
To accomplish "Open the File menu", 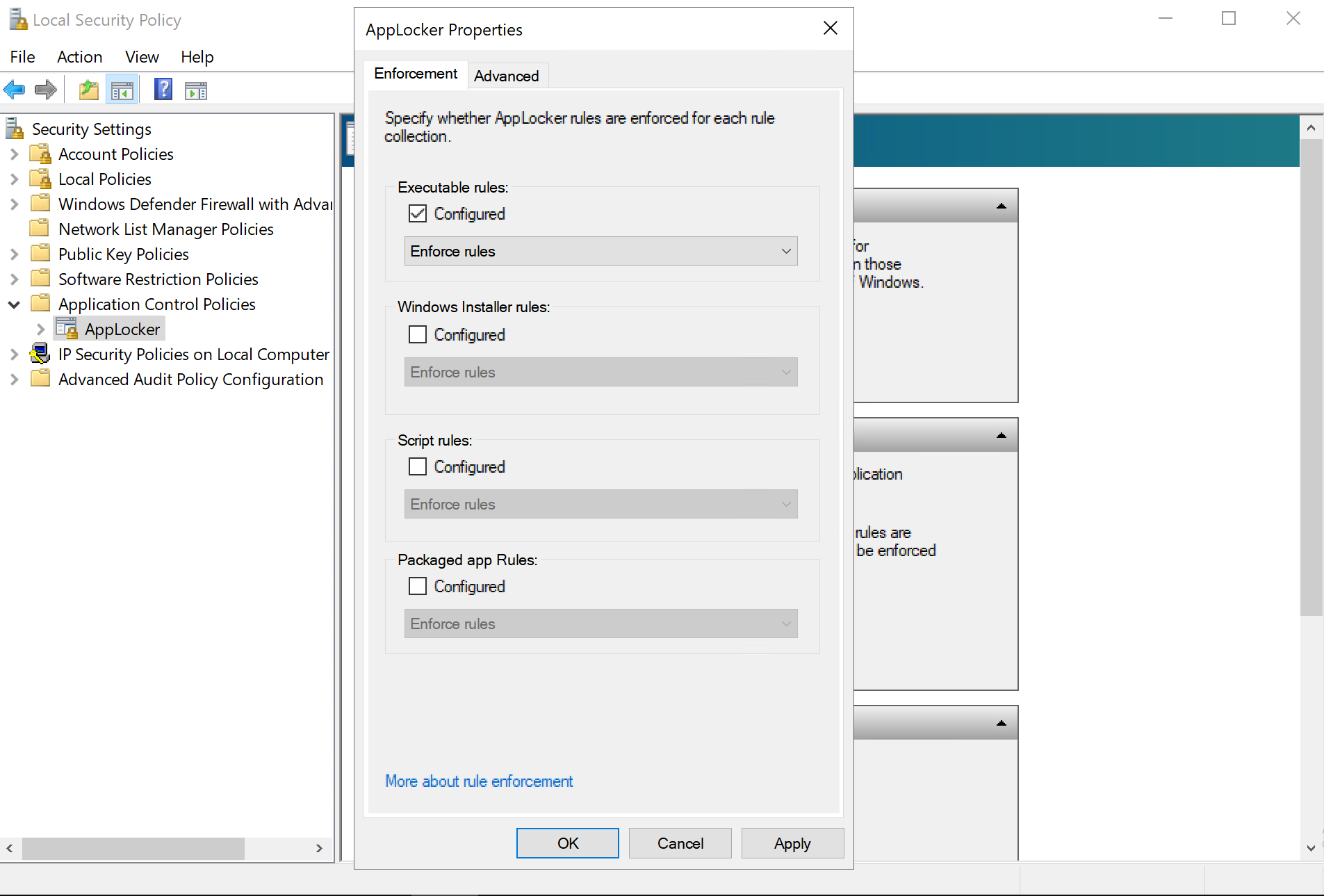I will [x=22, y=57].
